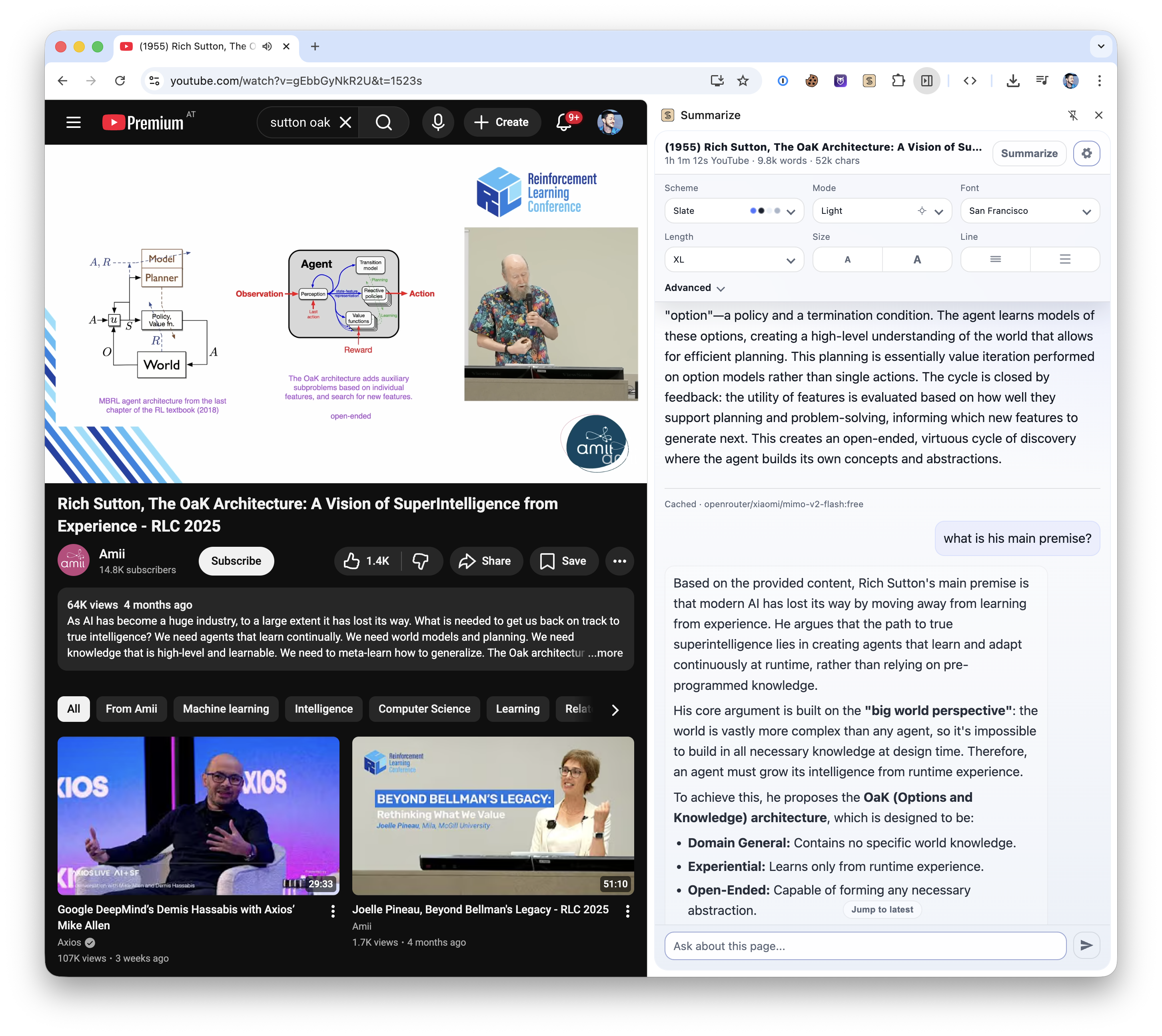The width and height of the screenshot is (1162, 1036).
Task: Select the larger font size A
Action: (917, 259)
